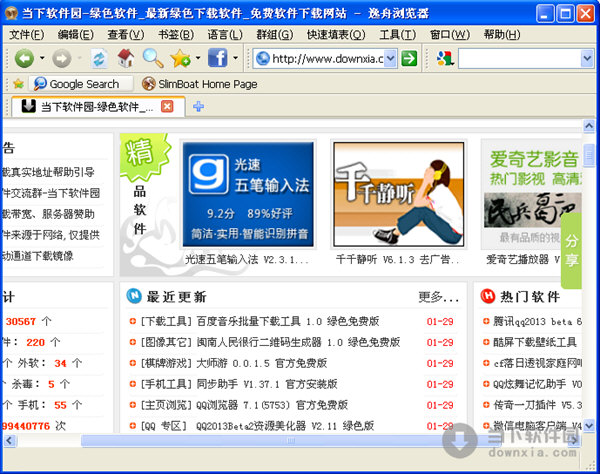The width and height of the screenshot is (600, 474).
Task: Click the horizontal scrollbar thumb
Action: (291, 440)
